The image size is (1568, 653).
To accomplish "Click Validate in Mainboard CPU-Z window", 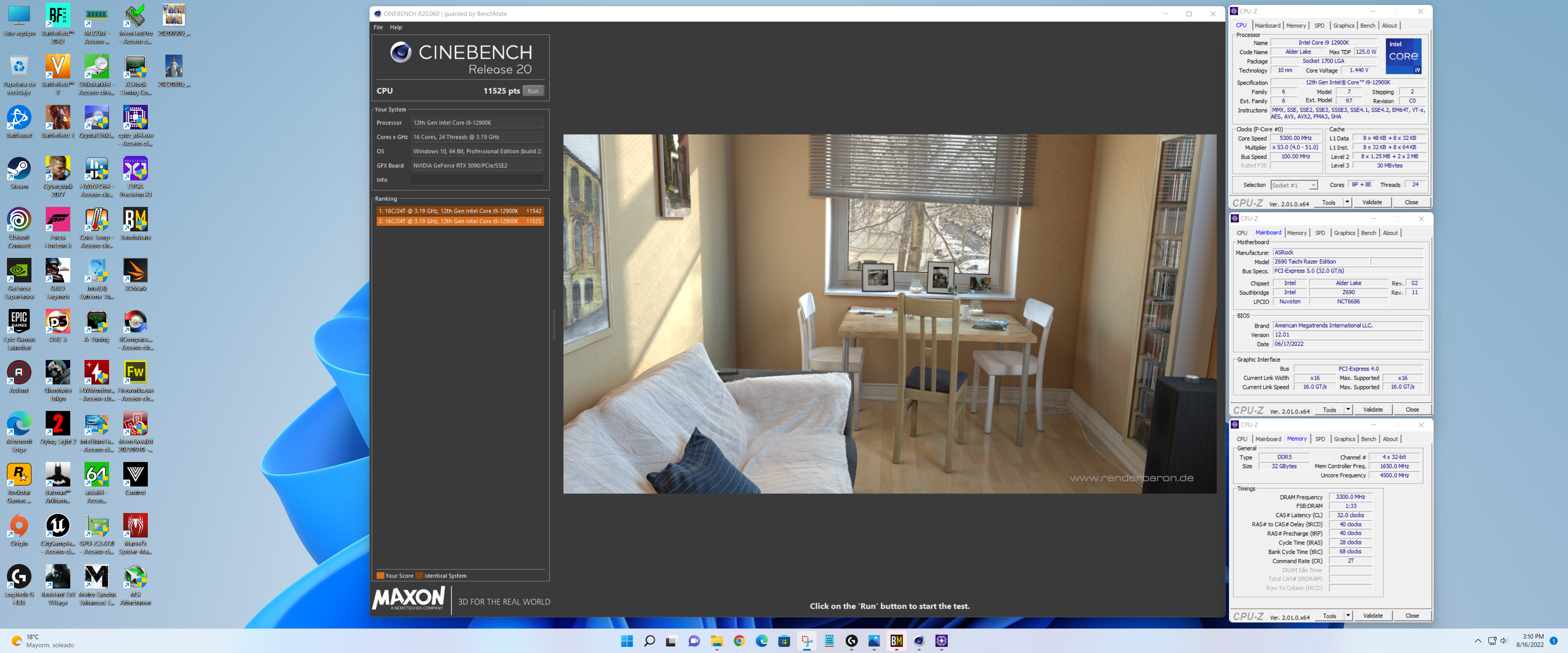I will coord(1372,410).
